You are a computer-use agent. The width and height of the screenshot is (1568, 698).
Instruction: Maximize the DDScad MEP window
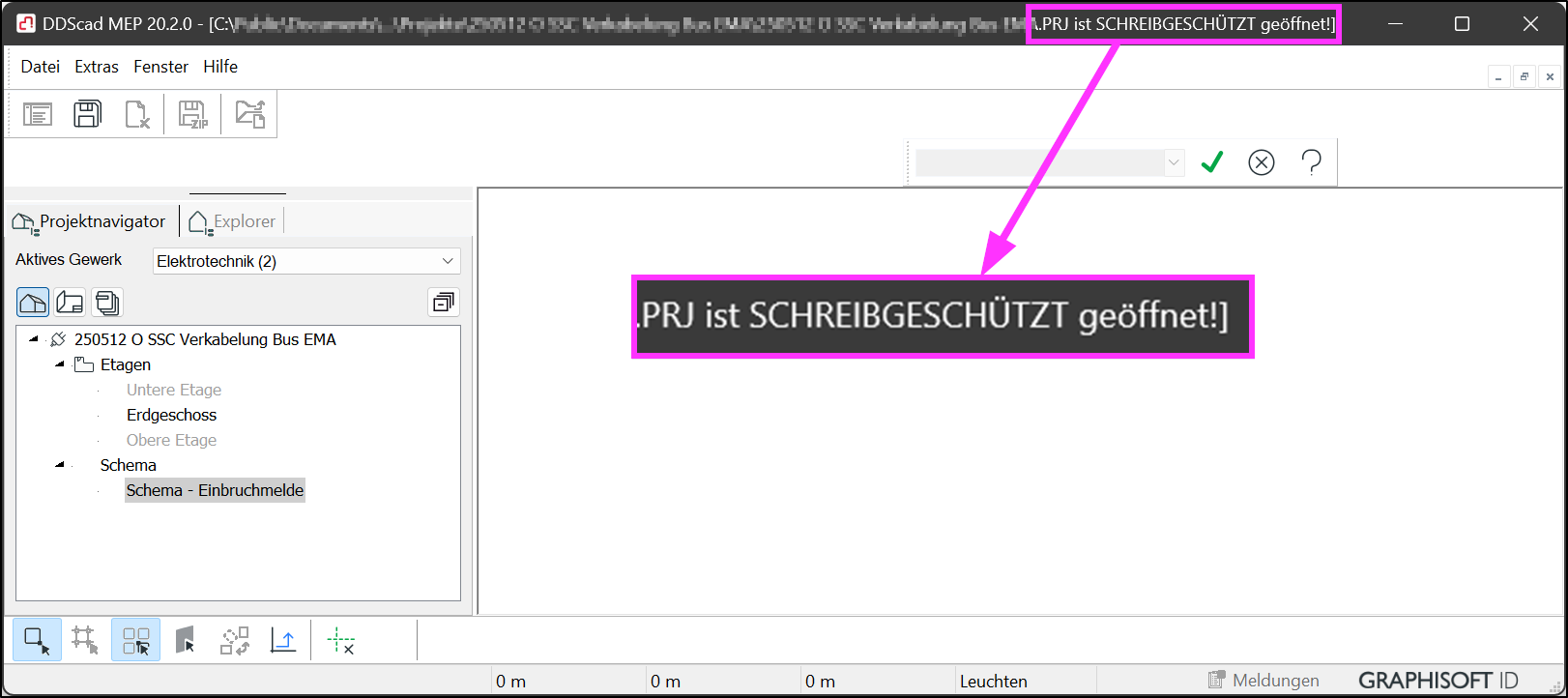[1462, 23]
